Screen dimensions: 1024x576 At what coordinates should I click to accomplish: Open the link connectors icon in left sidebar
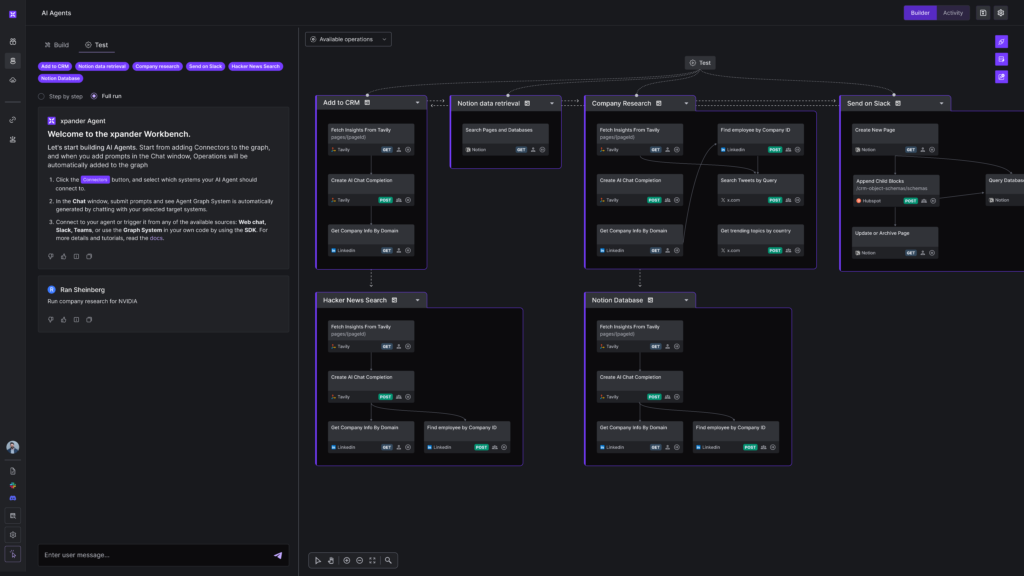(x=12, y=120)
